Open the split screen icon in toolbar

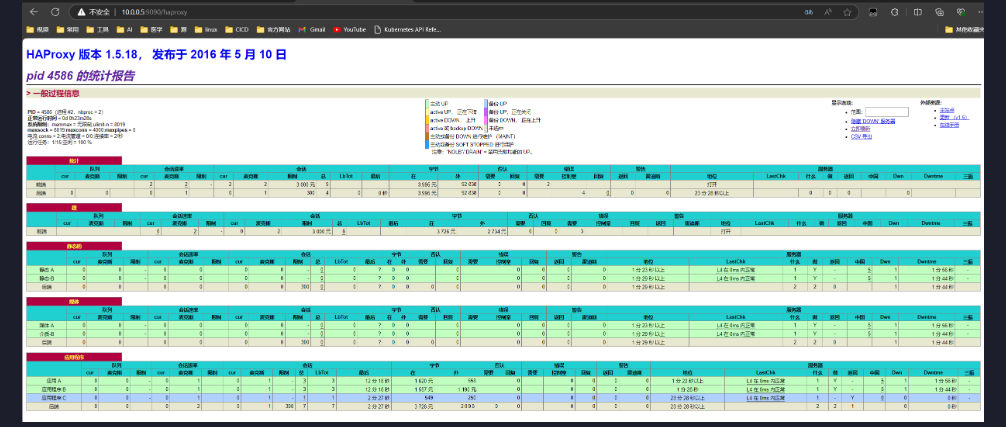pos(917,12)
